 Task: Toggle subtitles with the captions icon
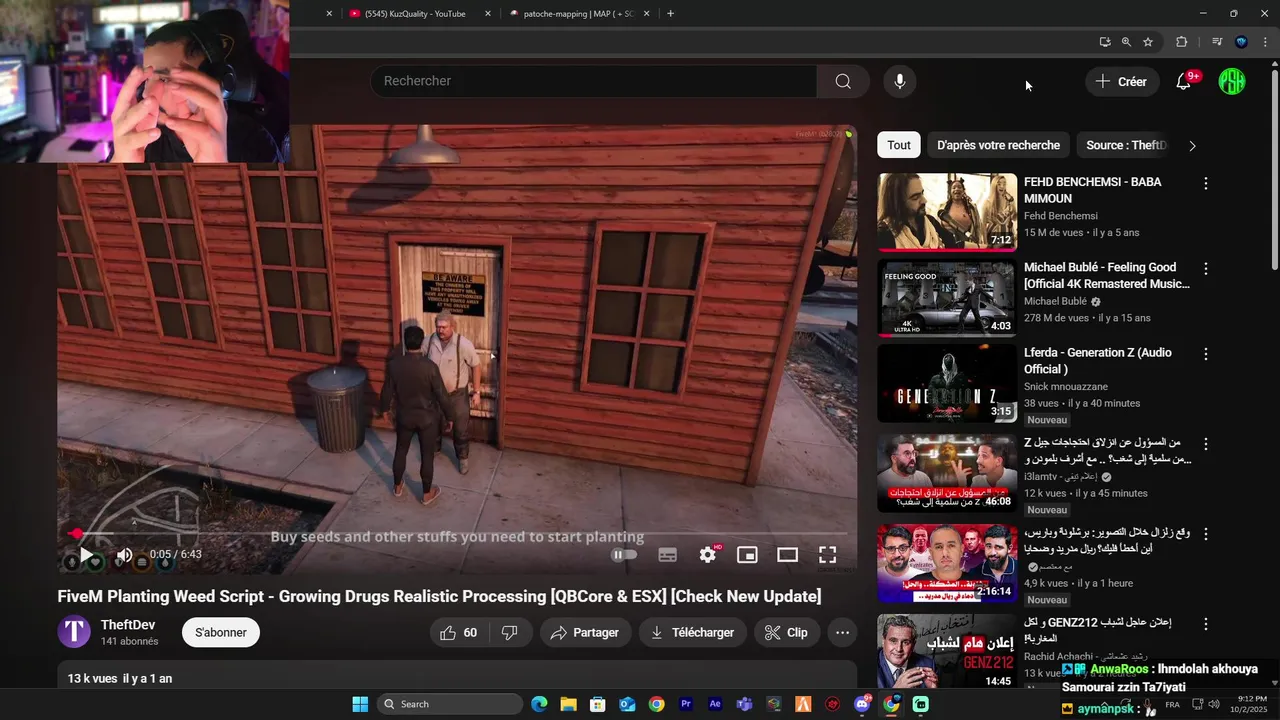[x=668, y=555]
